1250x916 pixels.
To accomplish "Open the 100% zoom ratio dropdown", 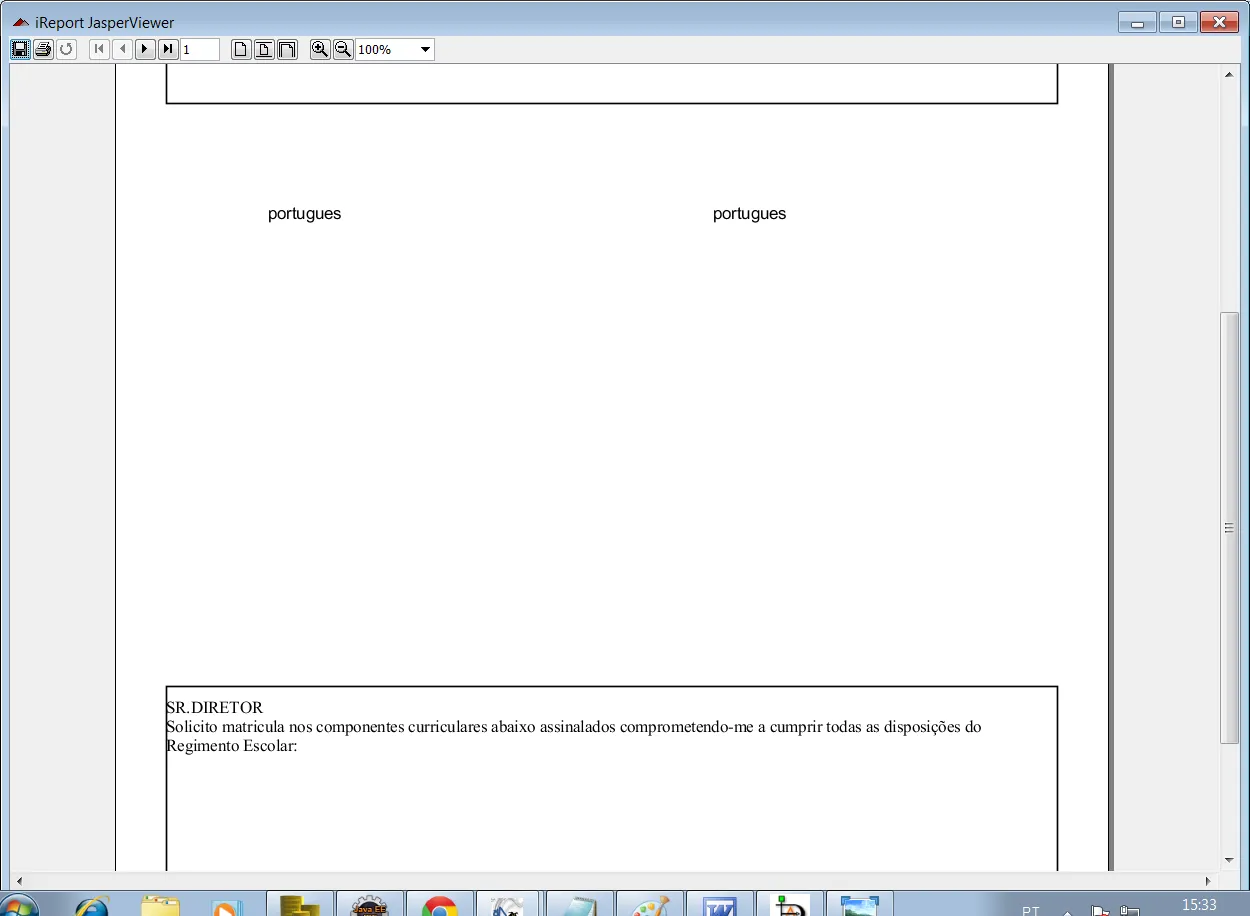I will [x=425, y=50].
